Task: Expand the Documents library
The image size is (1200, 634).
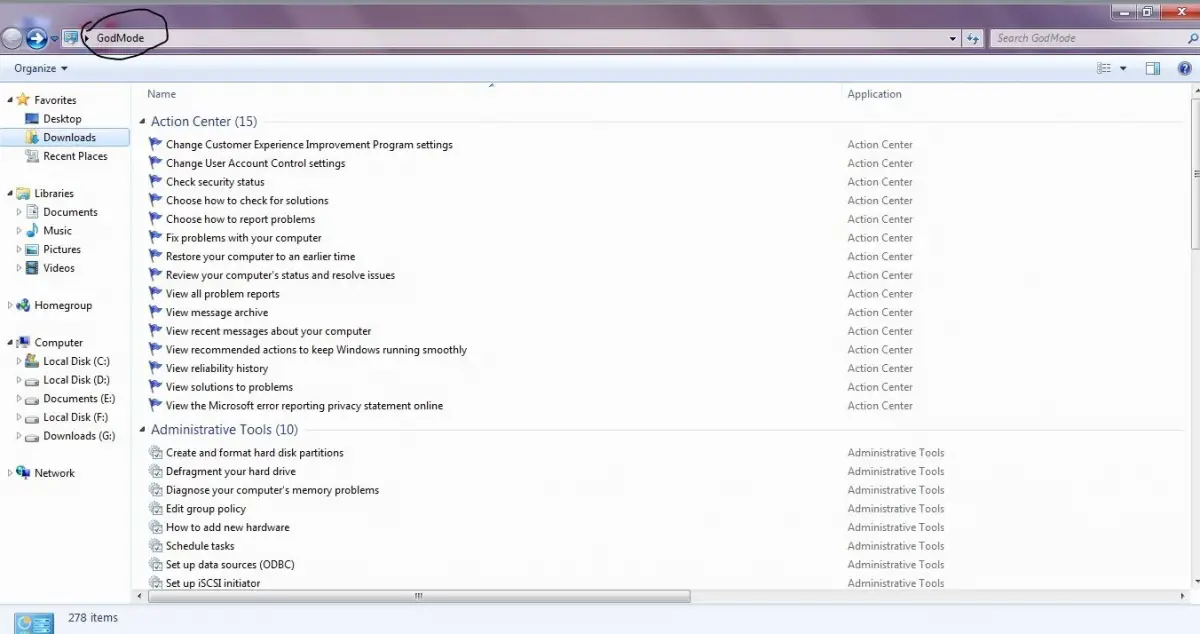Action: click(x=19, y=212)
